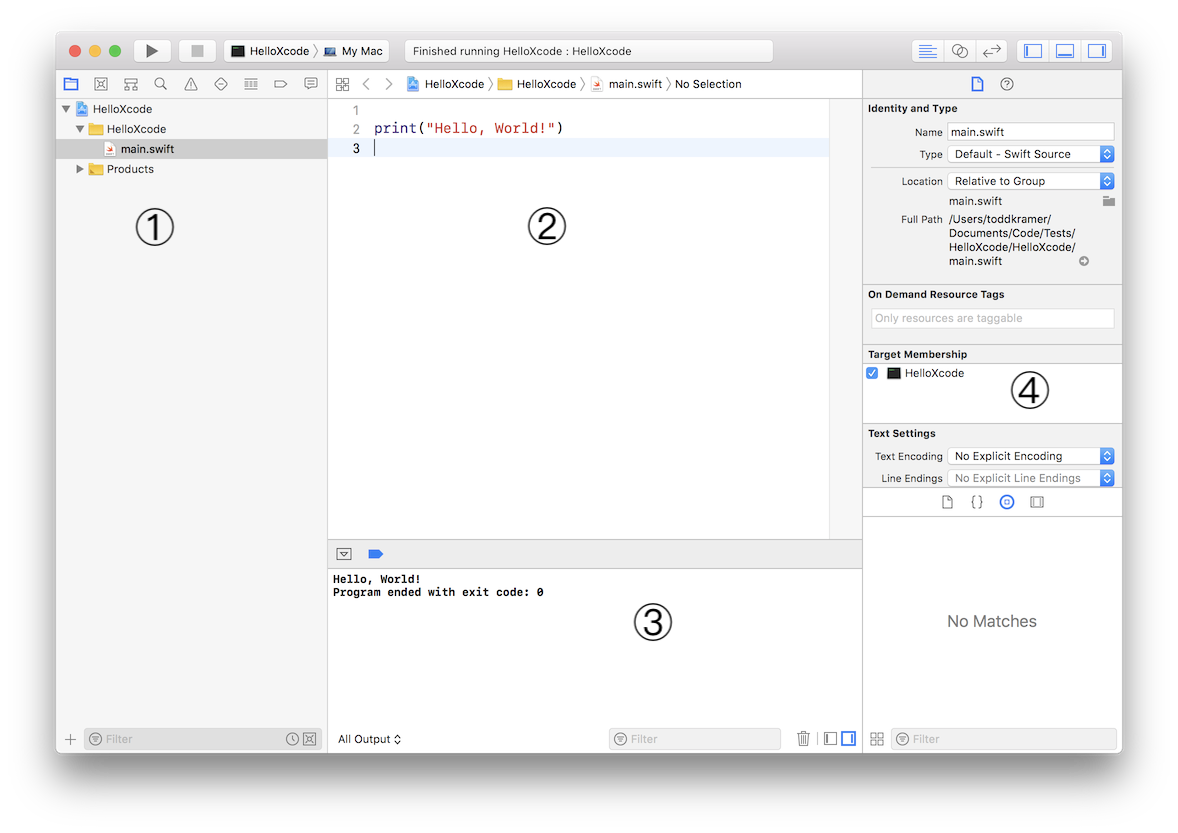Open the Report navigator

(311, 84)
